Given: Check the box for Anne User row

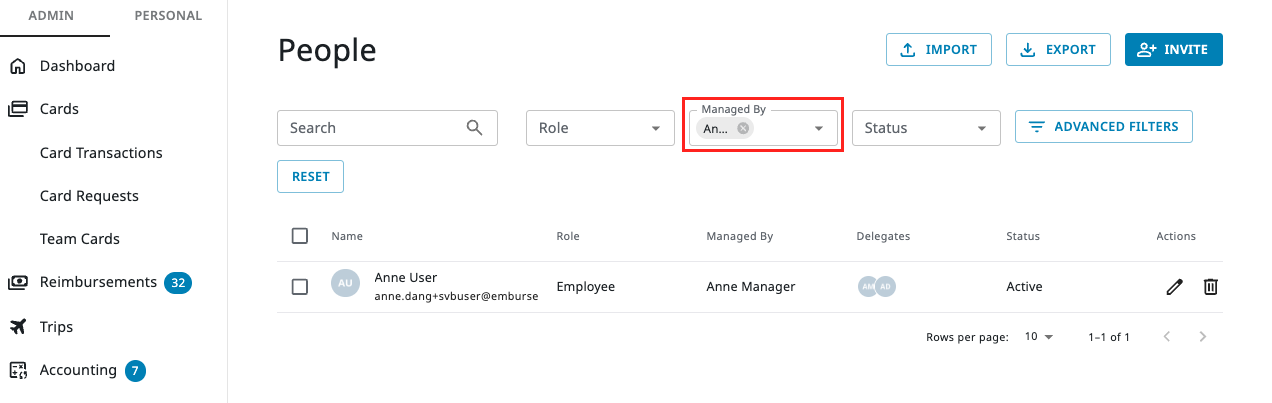Looking at the screenshot, I should coord(300,287).
